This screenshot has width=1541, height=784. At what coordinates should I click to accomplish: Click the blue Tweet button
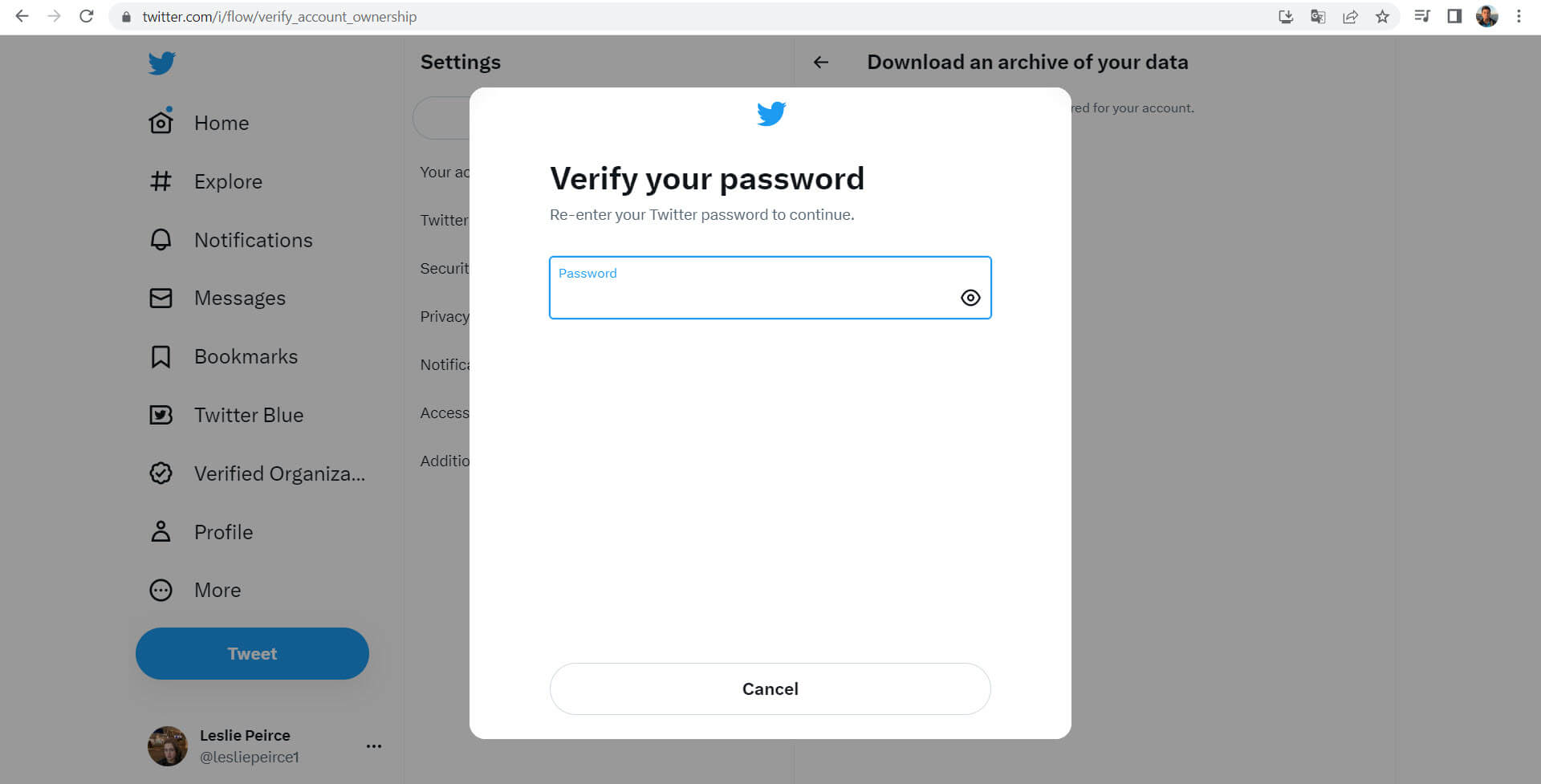pos(252,653)
